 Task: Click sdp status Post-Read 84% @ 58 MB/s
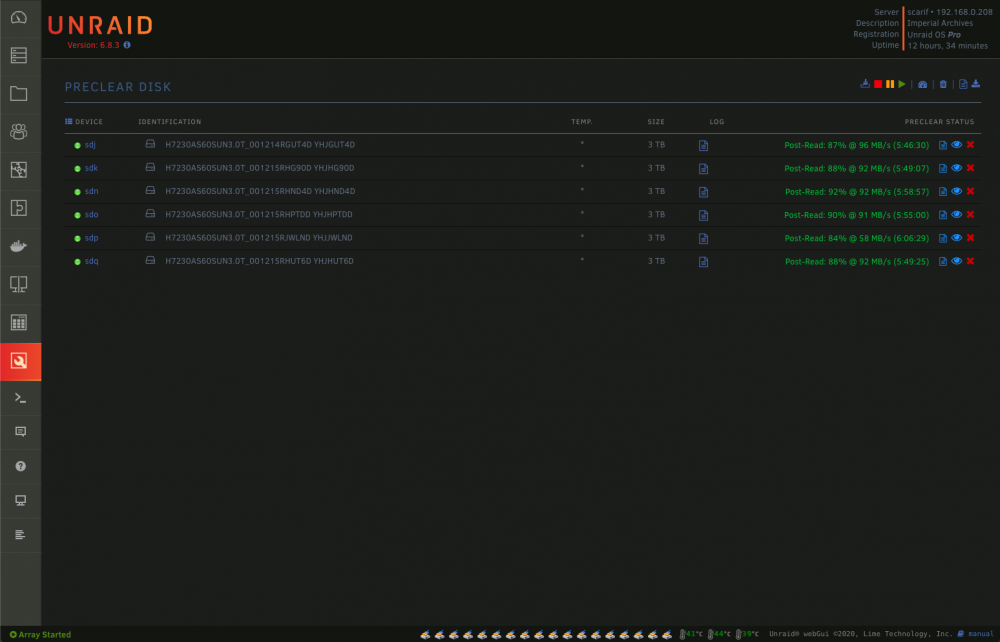point(857,238)
